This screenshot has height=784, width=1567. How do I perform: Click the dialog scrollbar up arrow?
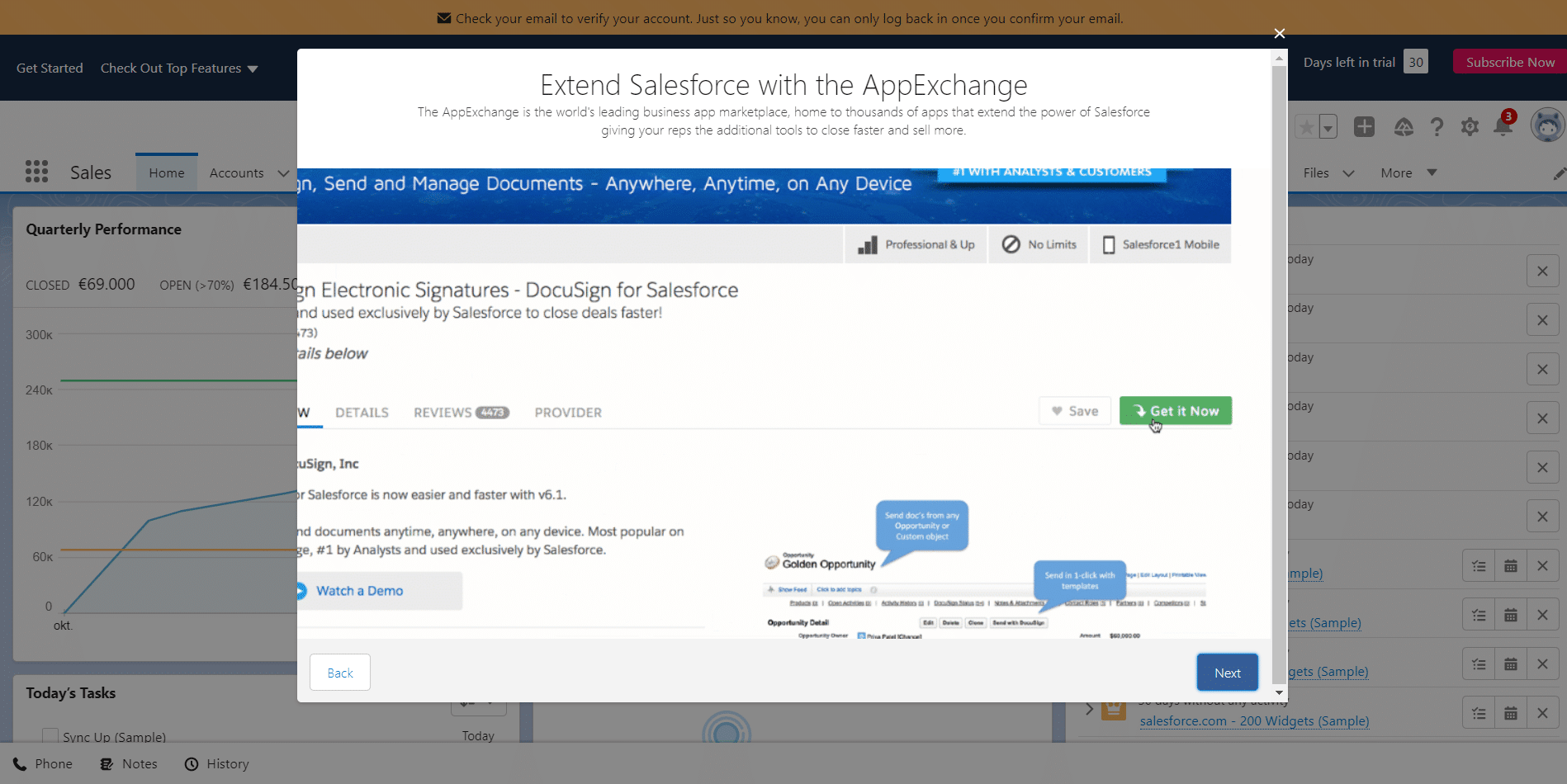(x=1279, y=58)
